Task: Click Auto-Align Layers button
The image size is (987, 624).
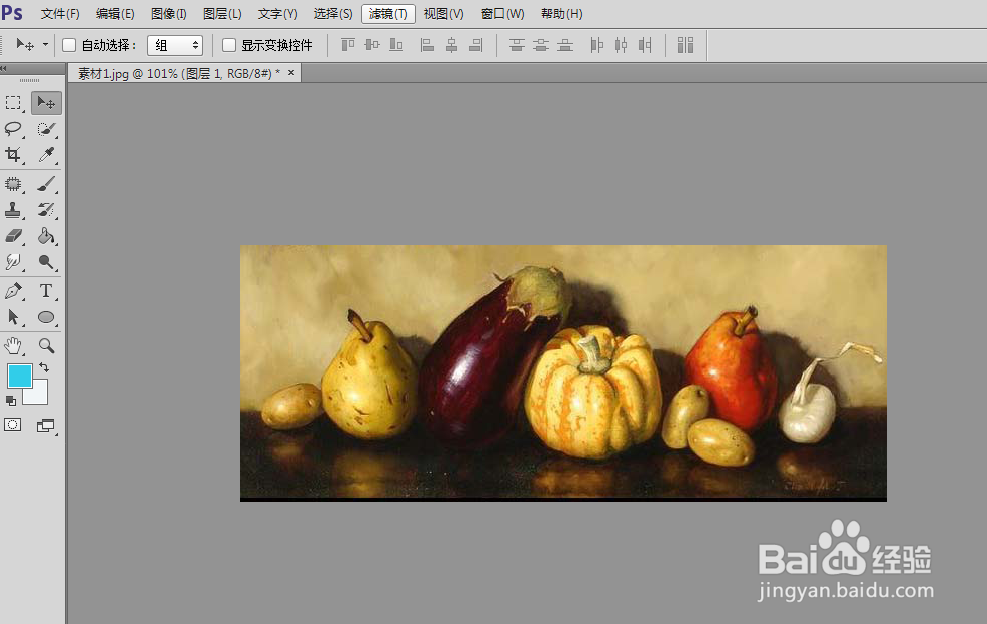Action: click(x=685, y=45)
